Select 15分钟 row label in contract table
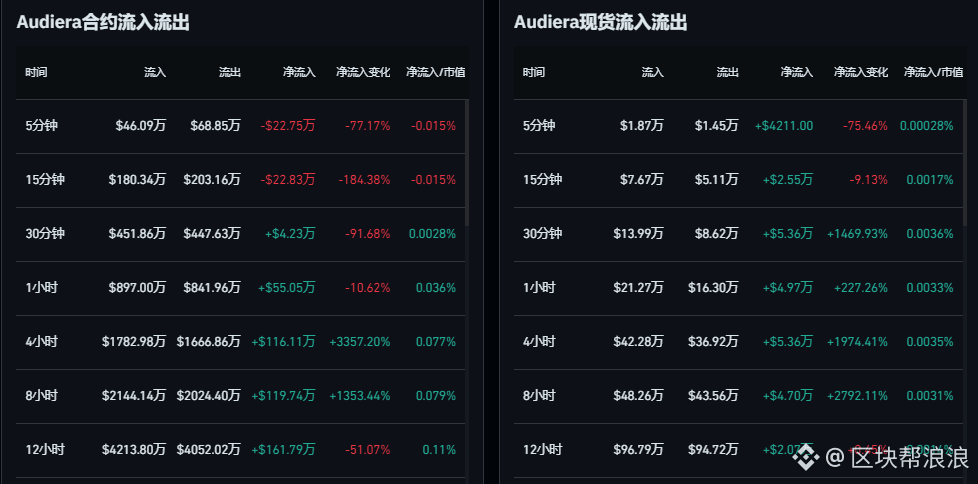Viewport: 978px width, 484px height. point(45,180)
